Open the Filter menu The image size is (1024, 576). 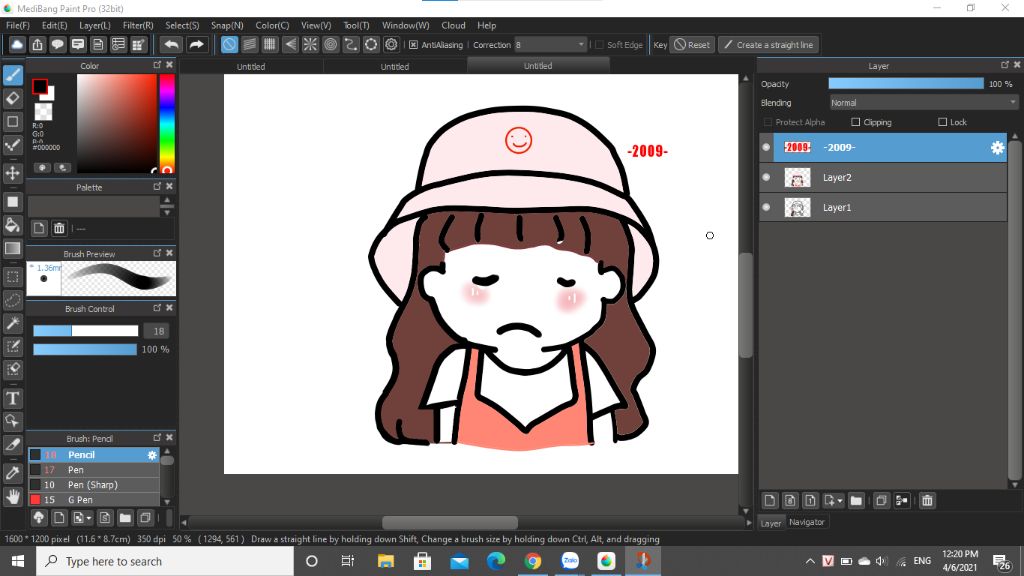(138, 25)
